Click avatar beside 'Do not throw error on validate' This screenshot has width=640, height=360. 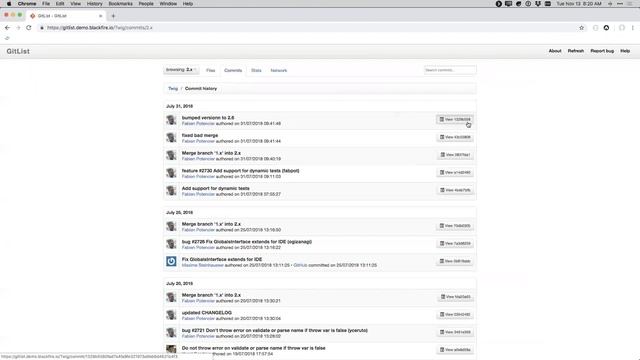[171, 349]
